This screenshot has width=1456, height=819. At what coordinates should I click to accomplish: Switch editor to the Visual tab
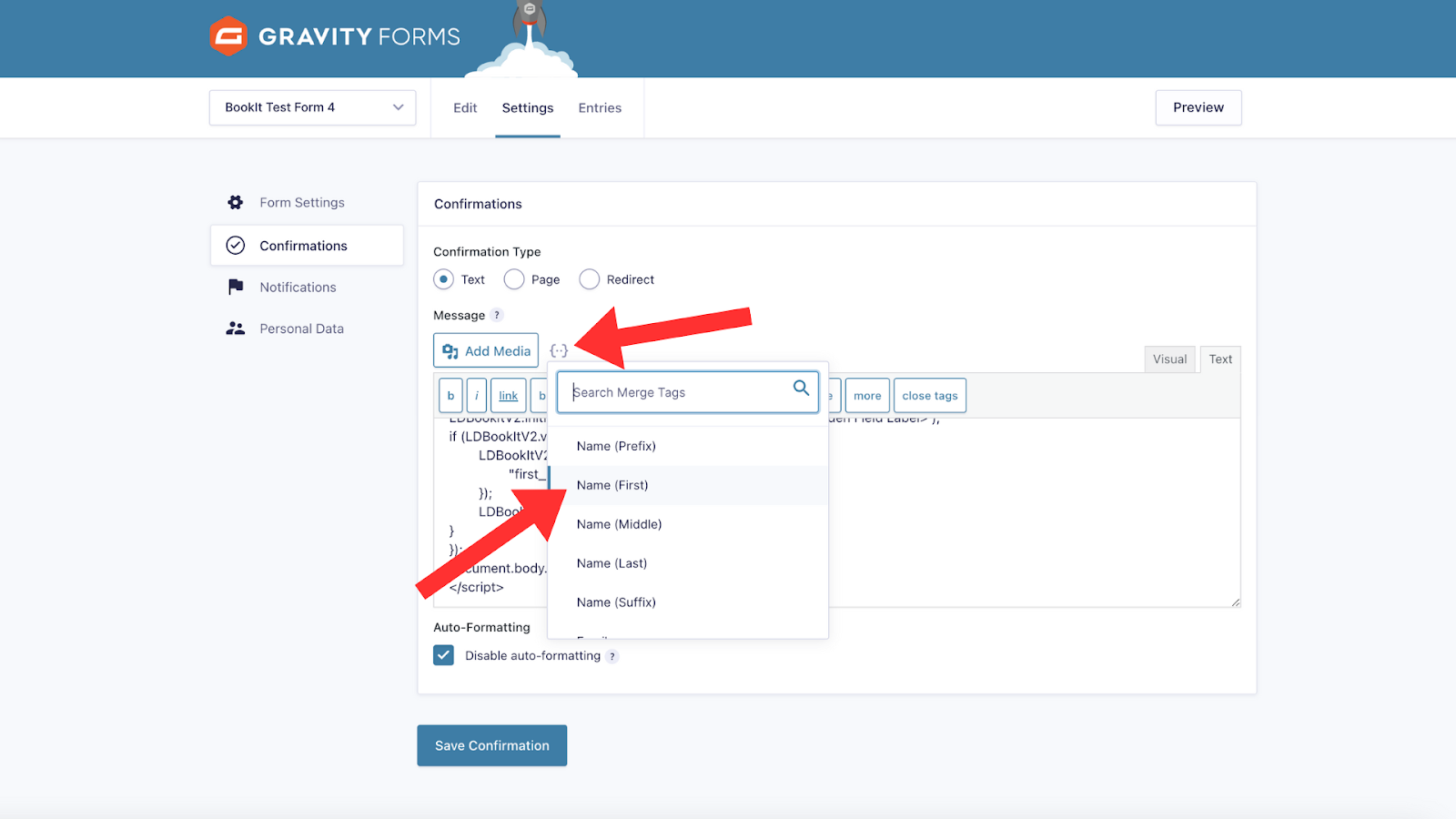click(1169, 359)
